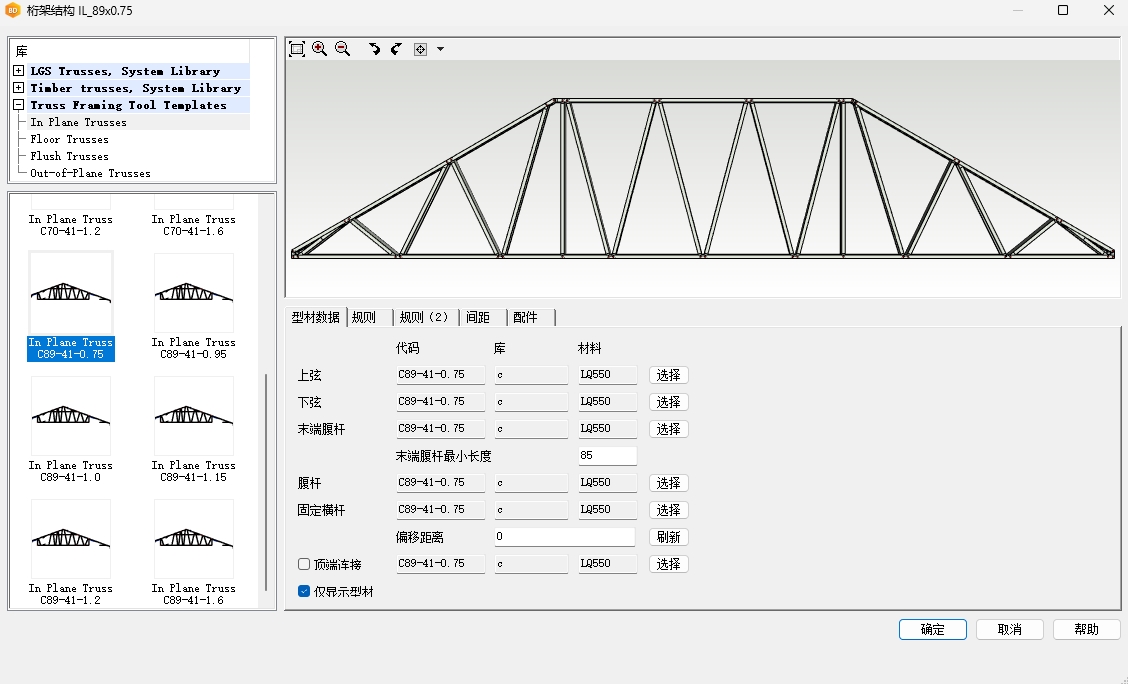This screenshot has height=684, width=1128.
Task: Click the 固定横杆 code field
Action: pos(440,509)
